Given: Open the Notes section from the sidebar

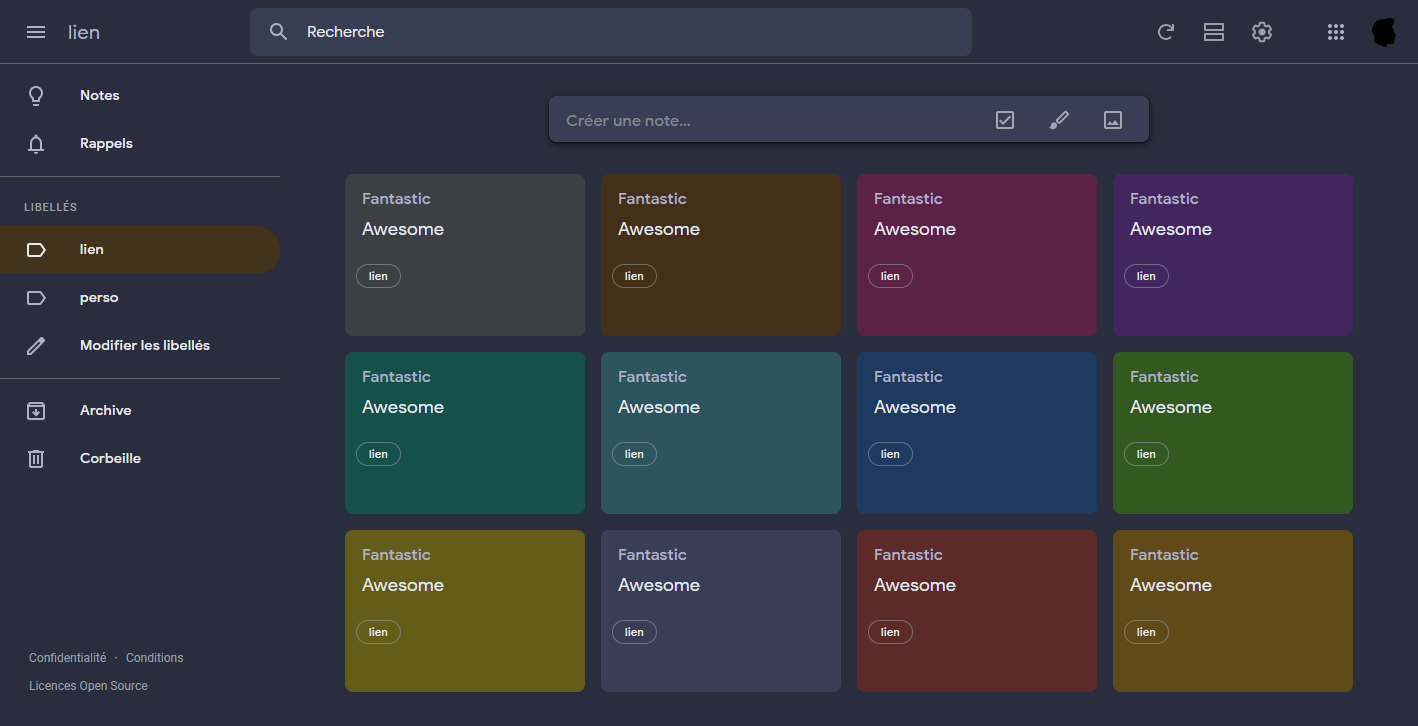Looking at the screenshot, I should 99,95.
